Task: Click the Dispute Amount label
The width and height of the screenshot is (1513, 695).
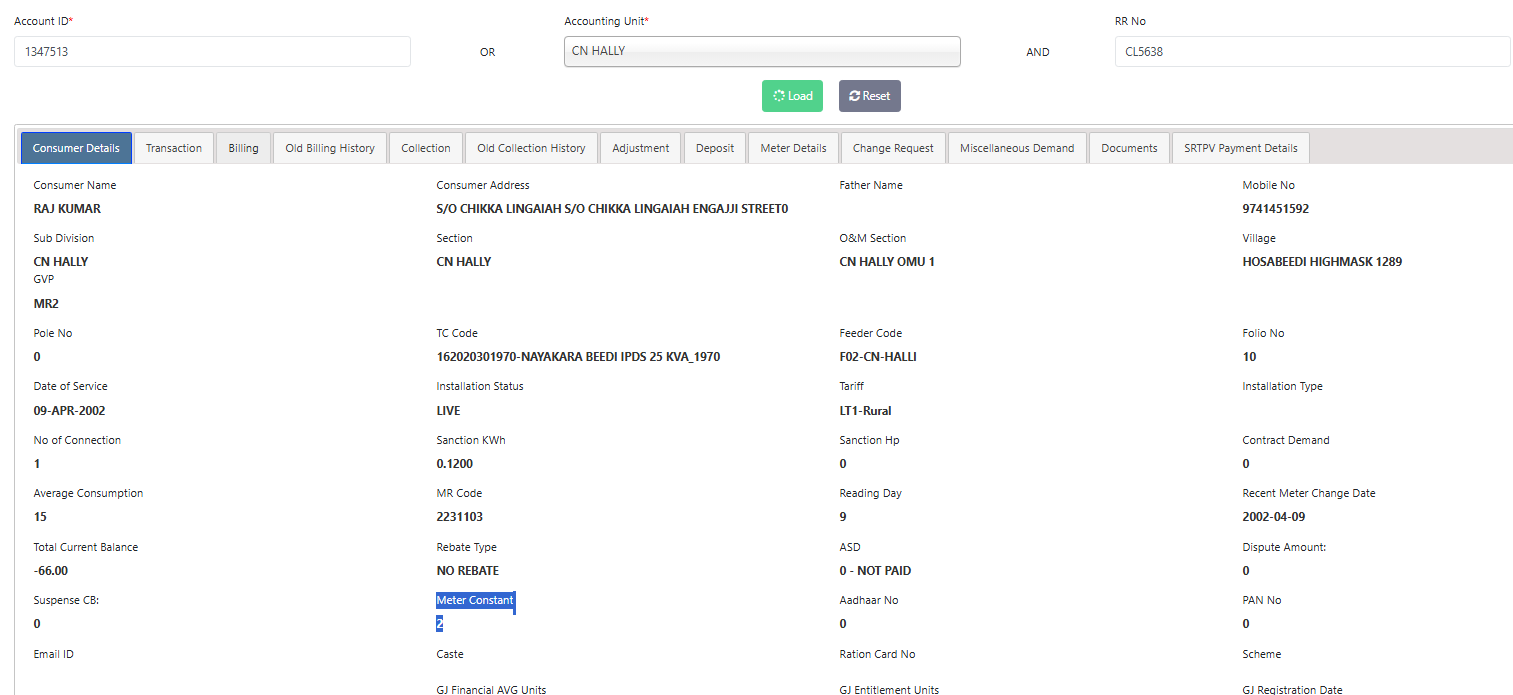Action: [1284, 547]
